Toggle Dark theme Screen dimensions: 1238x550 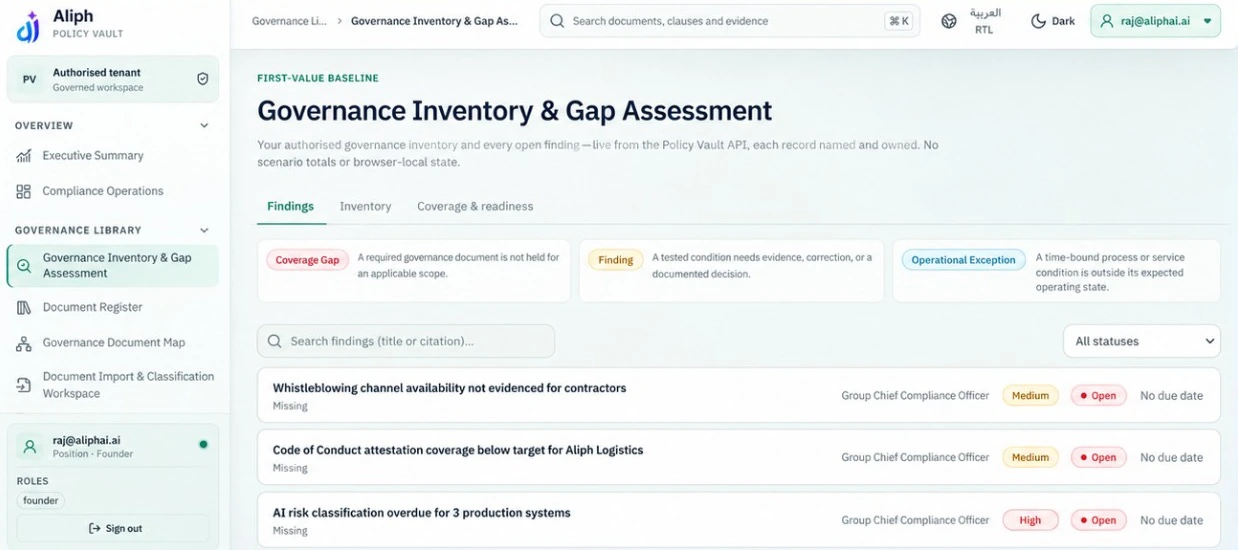[x=1053, y=21]
